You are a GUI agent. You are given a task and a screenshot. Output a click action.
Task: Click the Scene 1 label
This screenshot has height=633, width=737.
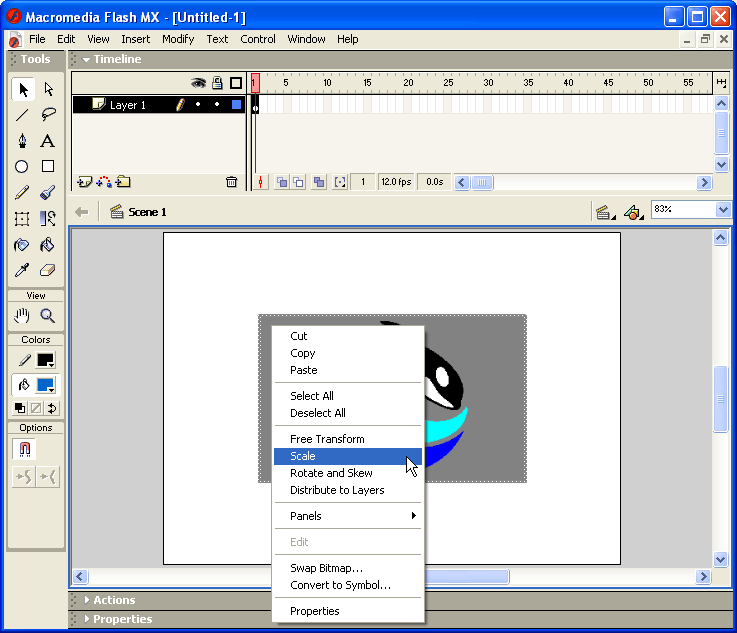point(147,212)
